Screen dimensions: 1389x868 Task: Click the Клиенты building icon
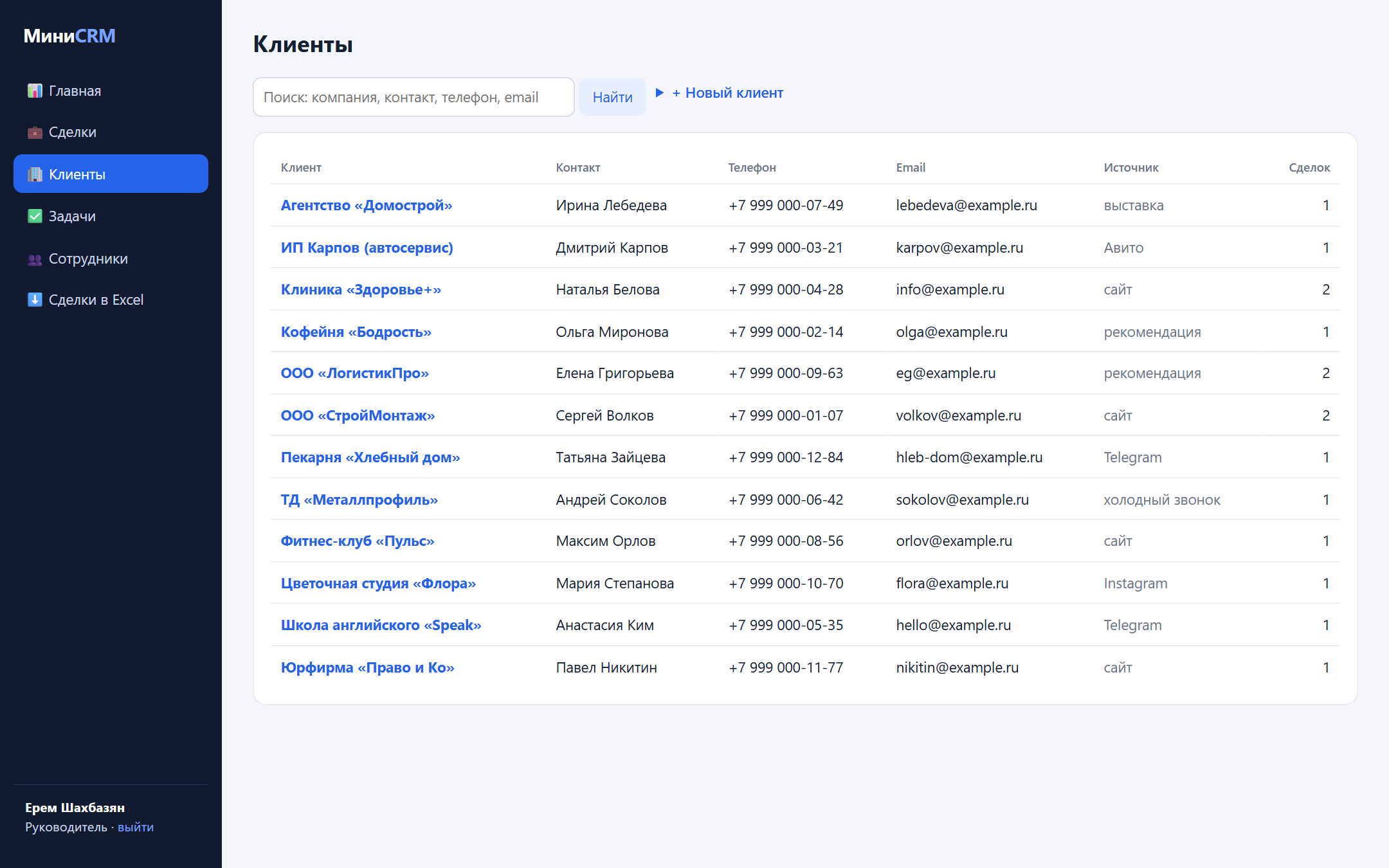(35, 174)
